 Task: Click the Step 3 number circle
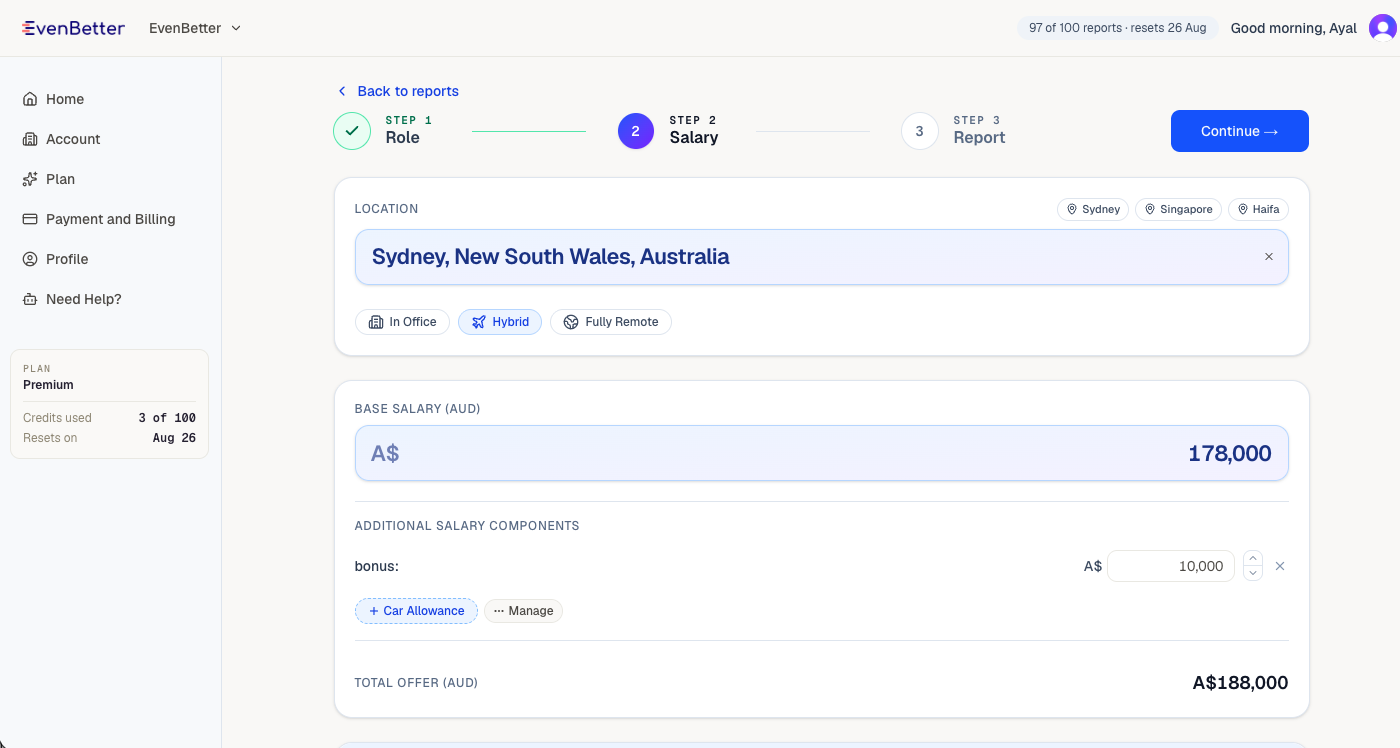click(x=919, y=131)
